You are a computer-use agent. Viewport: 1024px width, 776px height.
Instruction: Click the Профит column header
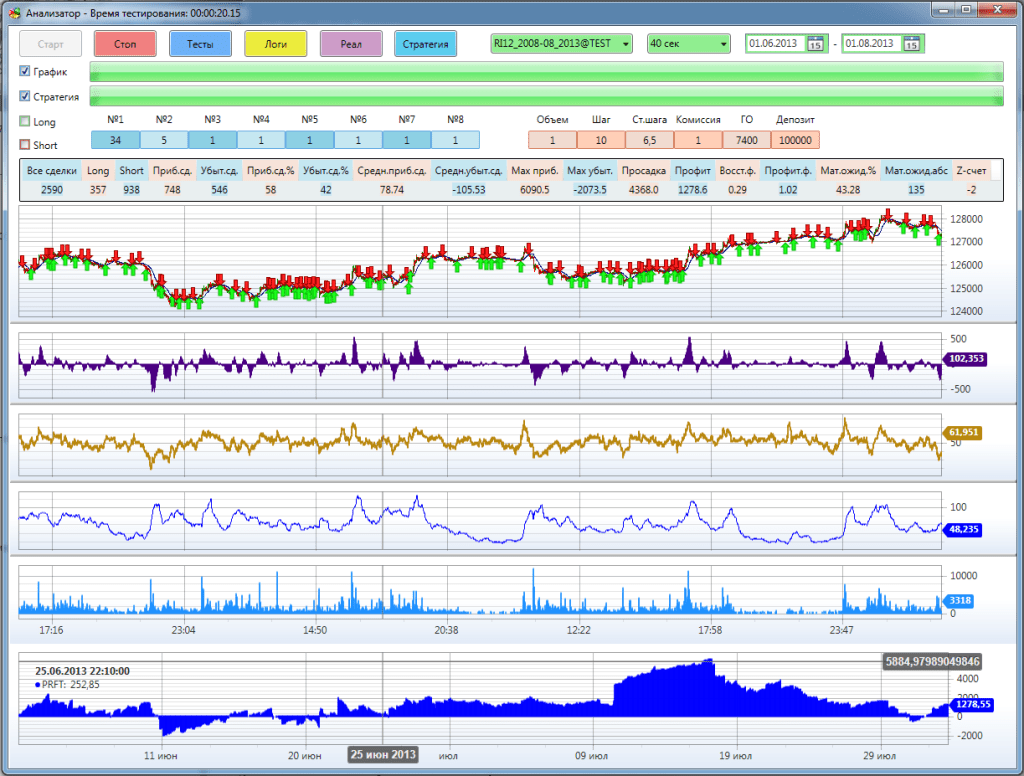tap(693, 170)
